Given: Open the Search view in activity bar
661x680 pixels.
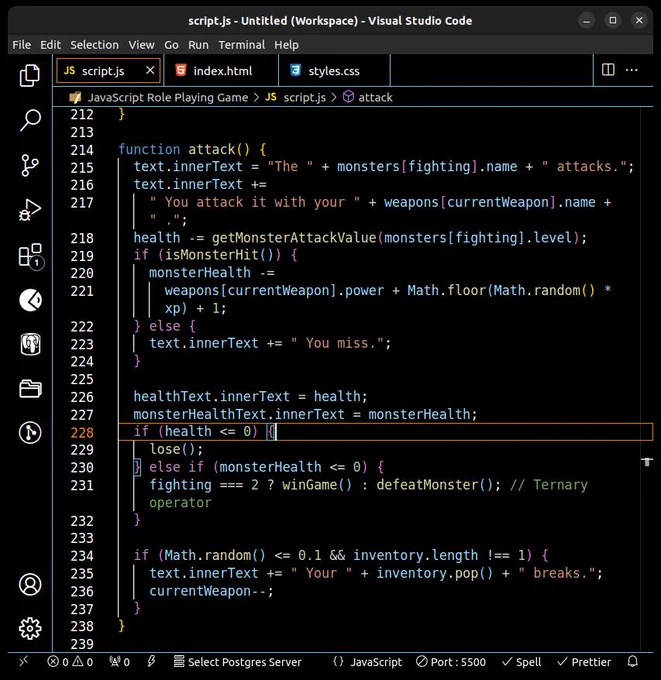Looking at the screenshot, I should (29, 120).
